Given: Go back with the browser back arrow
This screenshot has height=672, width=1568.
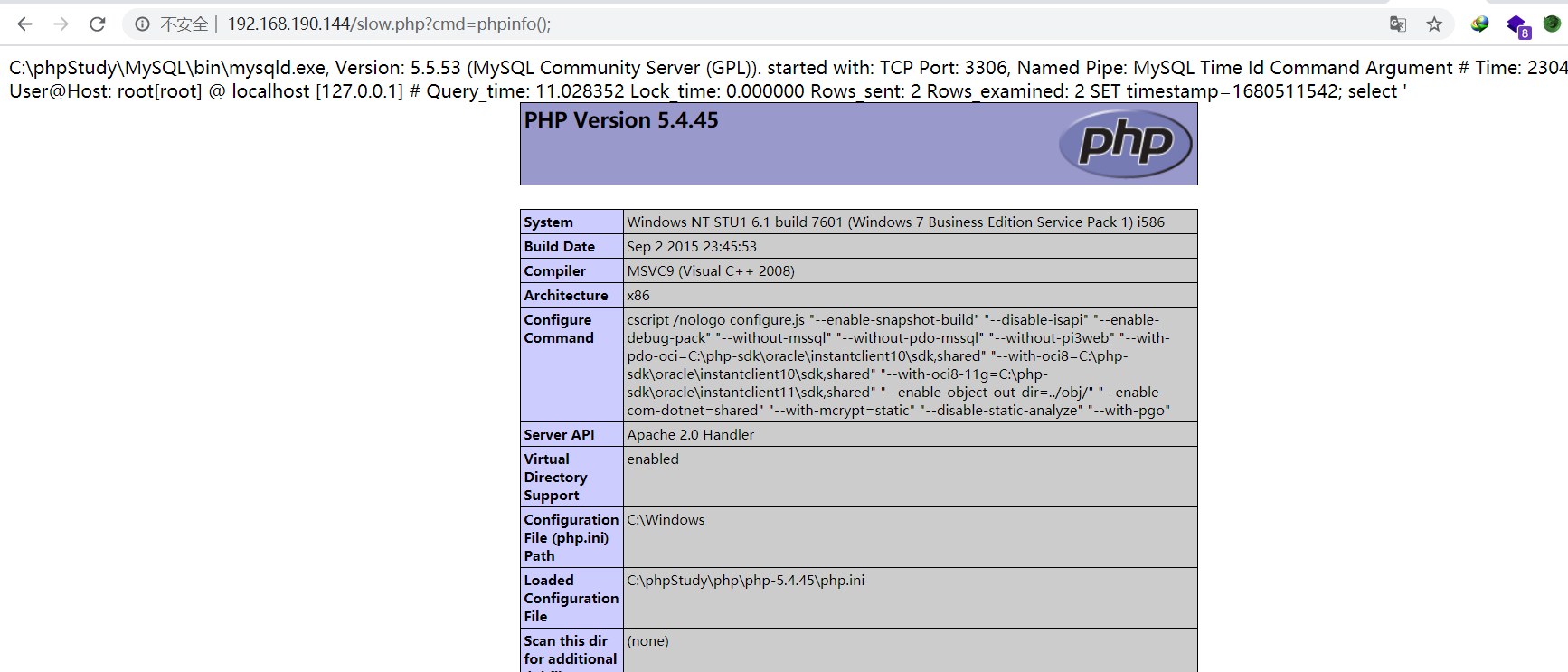Looking at the screenshot, I should click(24, 24).
